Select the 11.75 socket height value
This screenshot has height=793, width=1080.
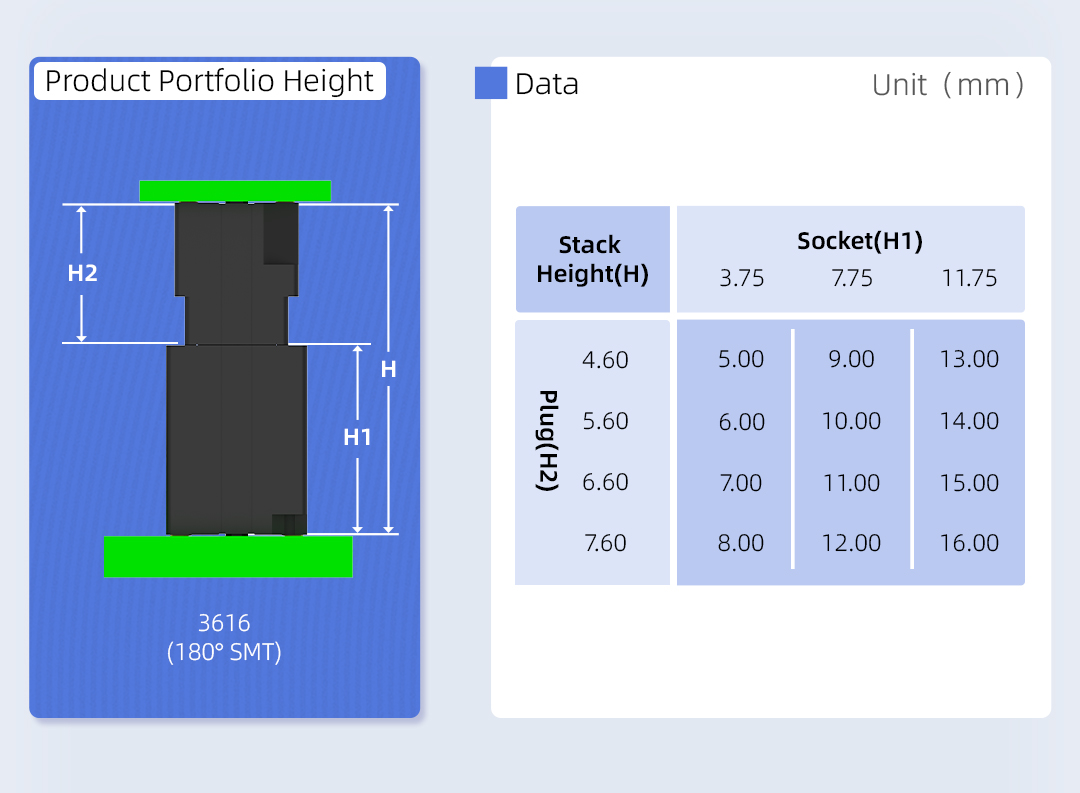969,278
